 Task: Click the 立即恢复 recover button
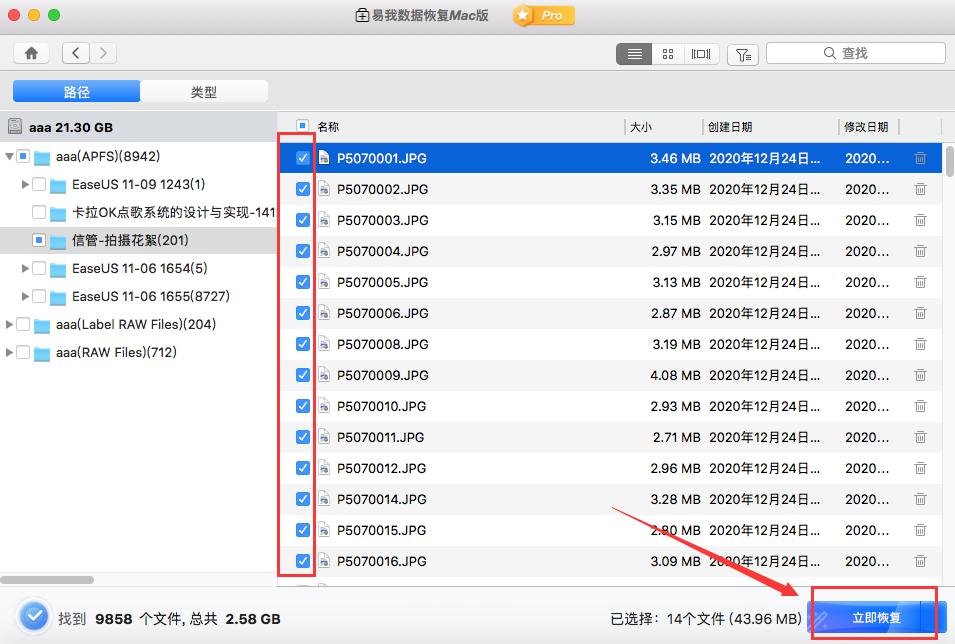[876, 618]
